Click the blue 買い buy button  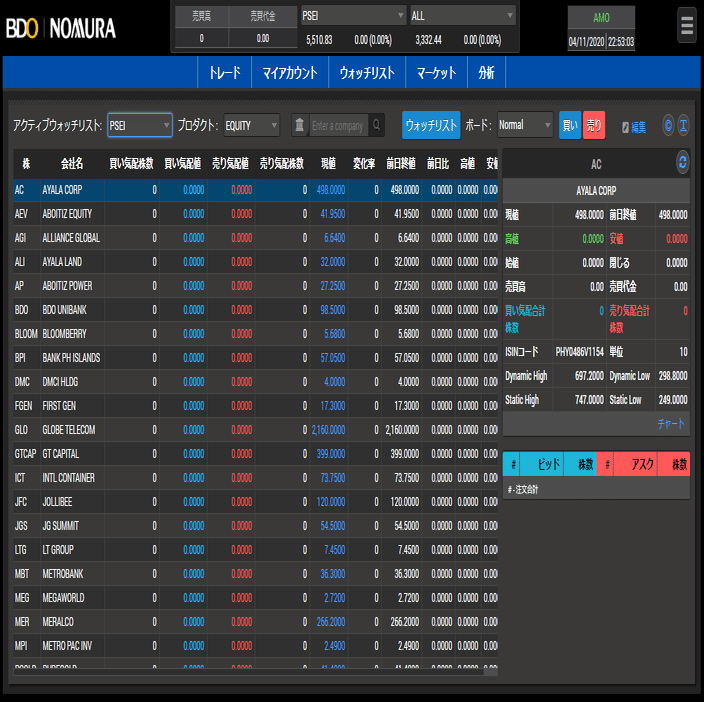(x=570, y=125)
